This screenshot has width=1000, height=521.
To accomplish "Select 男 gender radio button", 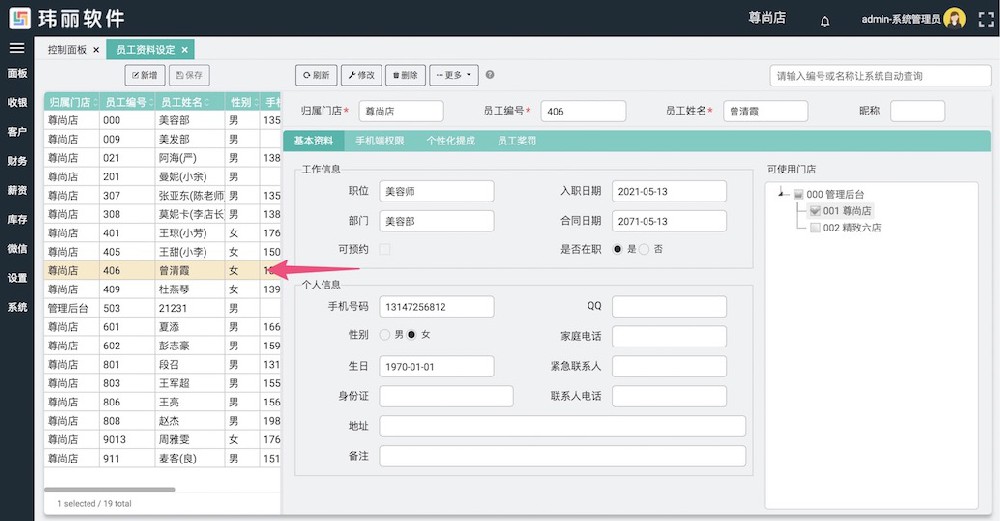I will coord(385,334).
